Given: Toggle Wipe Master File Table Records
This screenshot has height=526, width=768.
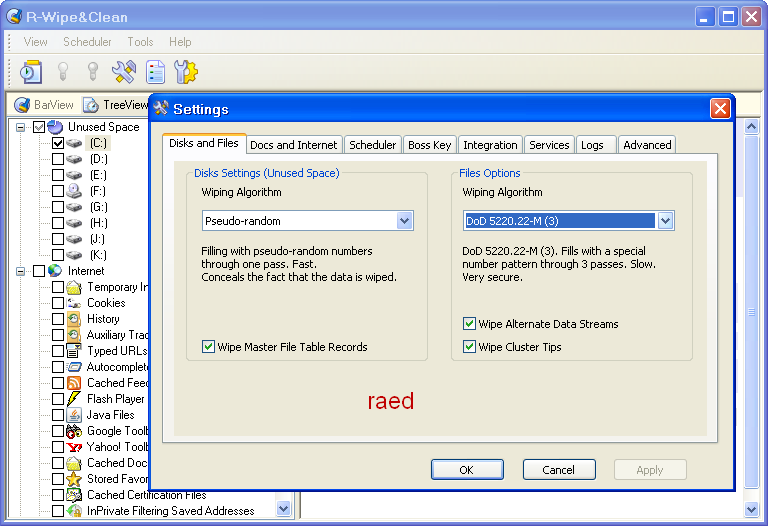Looking at the screenshot, I should [208, 347].
